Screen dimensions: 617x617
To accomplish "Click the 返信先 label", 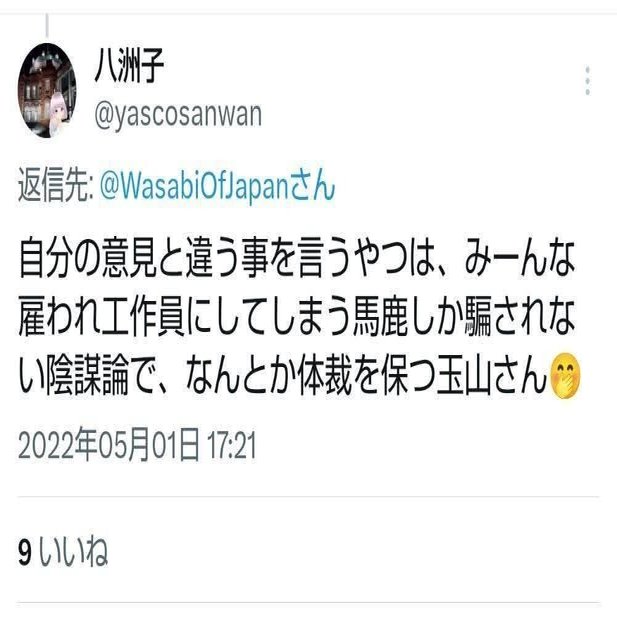I will click(55, 185).
